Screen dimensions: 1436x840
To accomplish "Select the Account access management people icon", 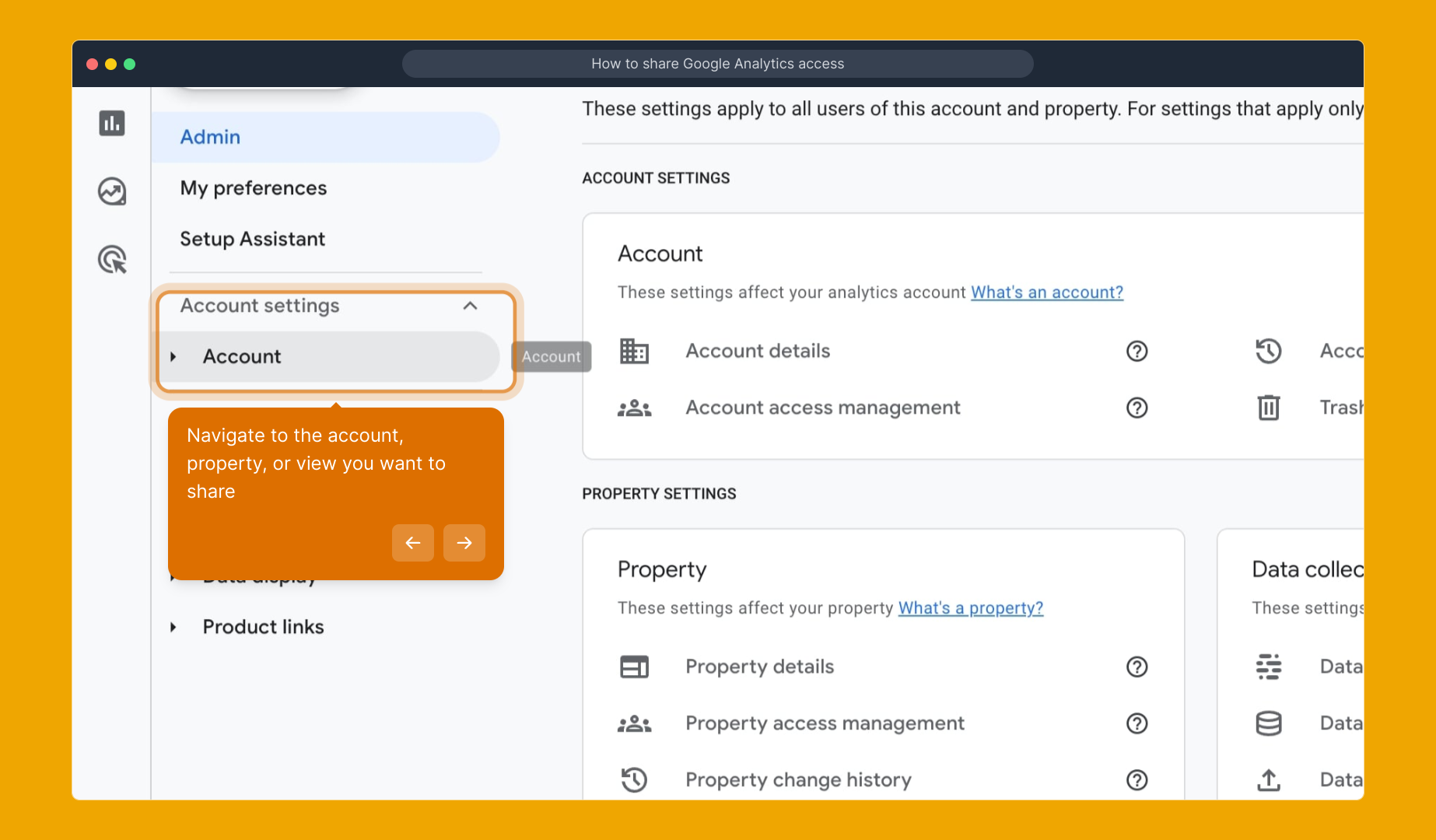I will pyautogui.click(x=634, y=408).
